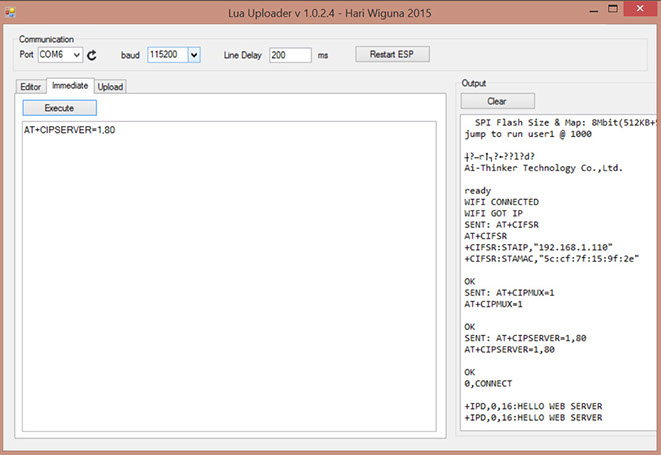Click "SENT: AT+CIPSERVER=1,80" output line
The height and width of the screenshot is (455, 661).
[525, 338]
